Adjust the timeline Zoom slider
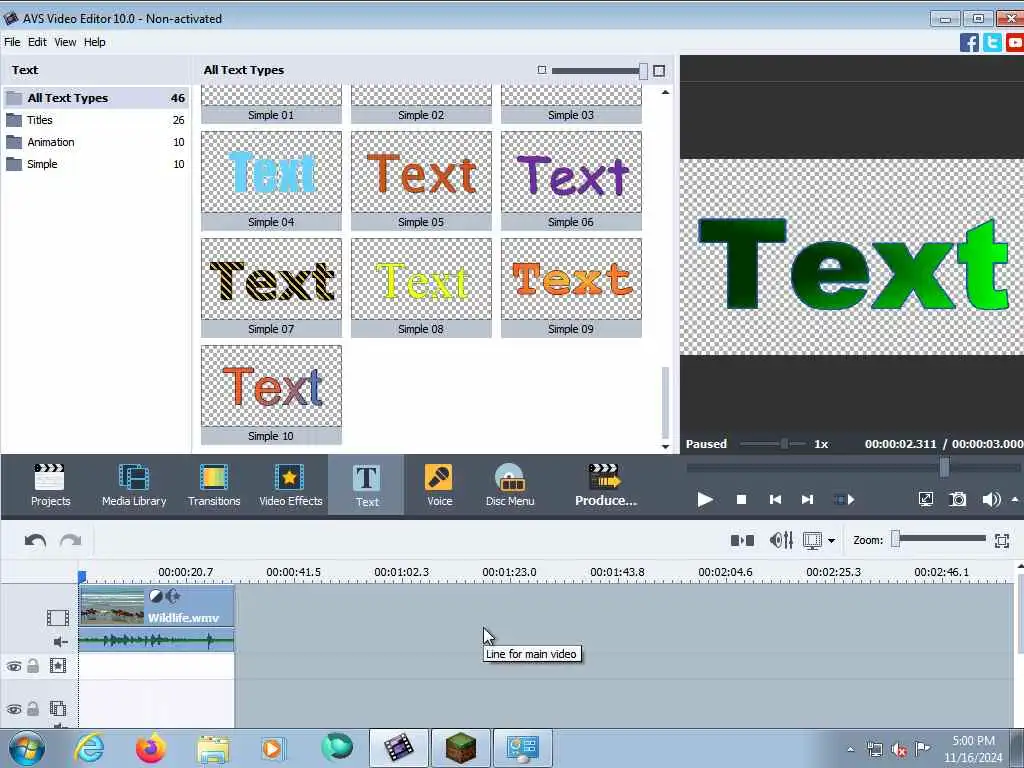The width and height of the screenshot is (1024, 768). tap(896, 539)
